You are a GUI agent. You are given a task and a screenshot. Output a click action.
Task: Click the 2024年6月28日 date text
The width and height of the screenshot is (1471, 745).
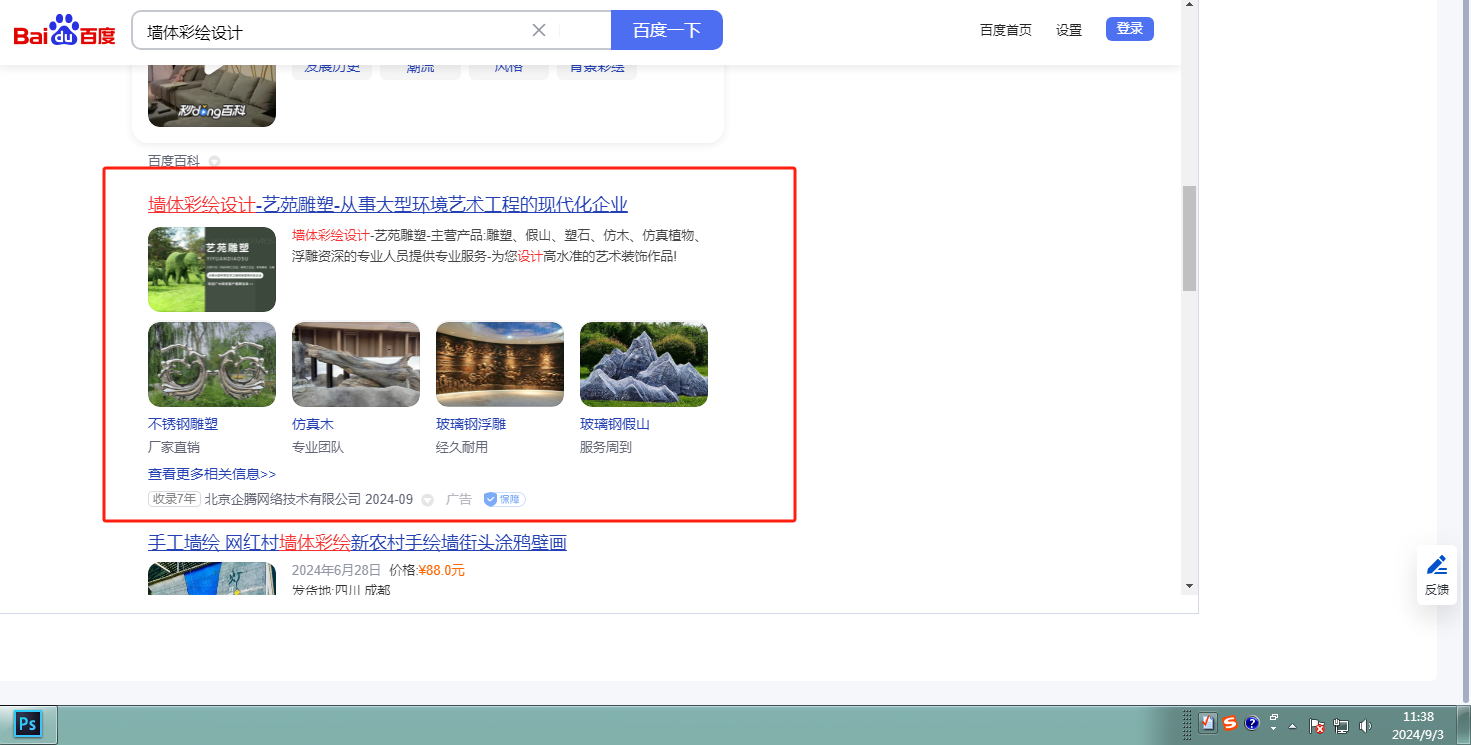click(335, 570)
